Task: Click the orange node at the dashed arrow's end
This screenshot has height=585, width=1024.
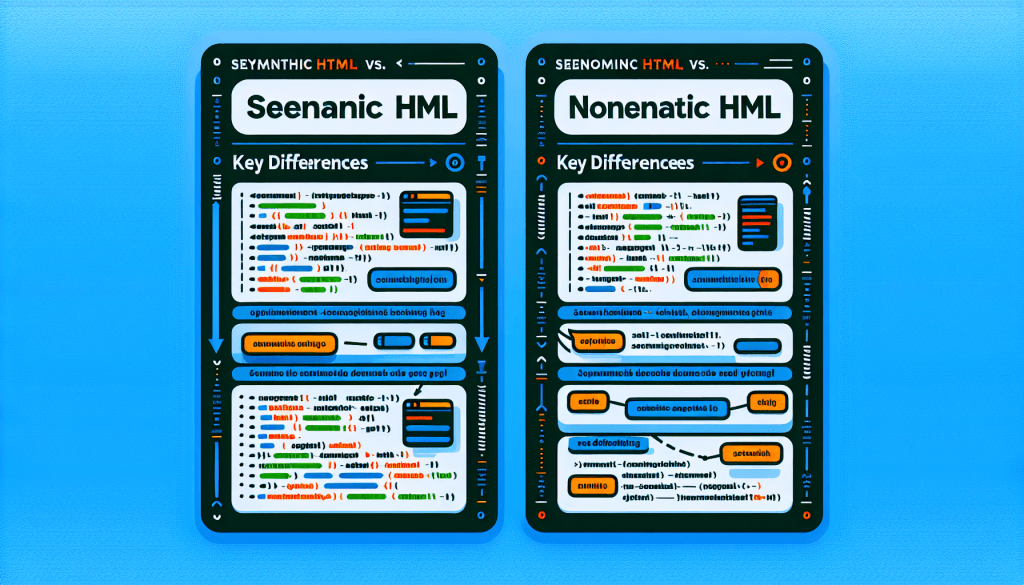Action: click(751, 453)
